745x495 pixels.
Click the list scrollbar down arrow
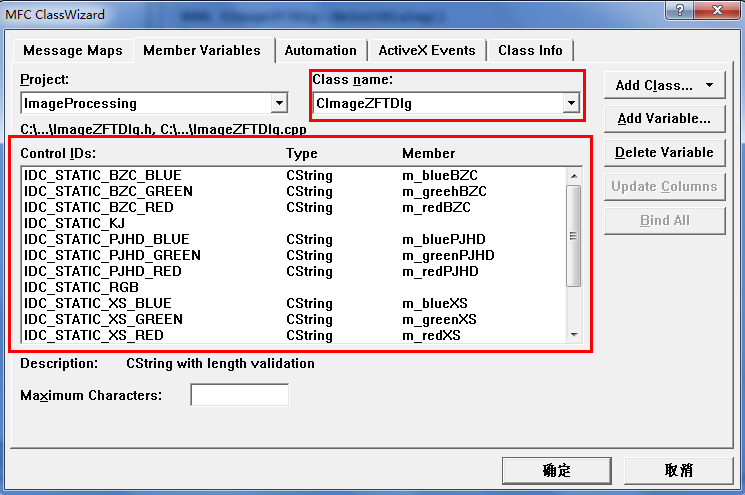coord(574,335)
